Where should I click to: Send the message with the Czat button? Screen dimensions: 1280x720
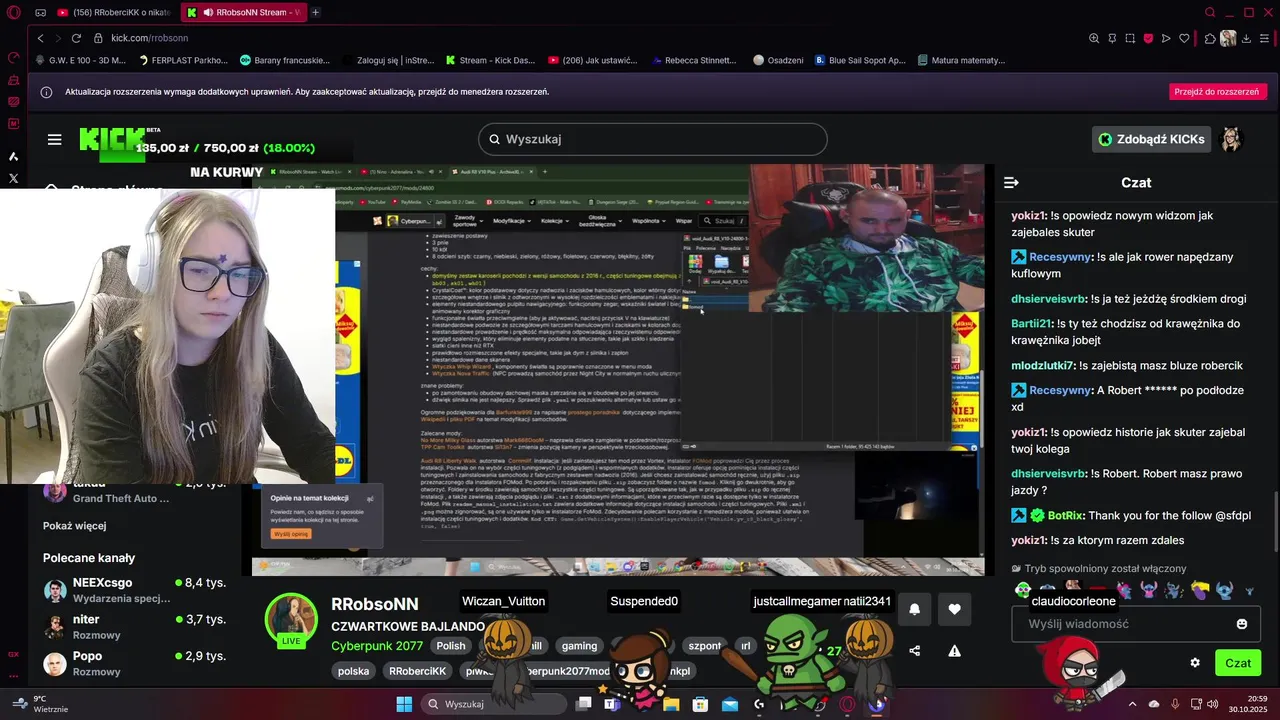click(x=1238, y=662)
